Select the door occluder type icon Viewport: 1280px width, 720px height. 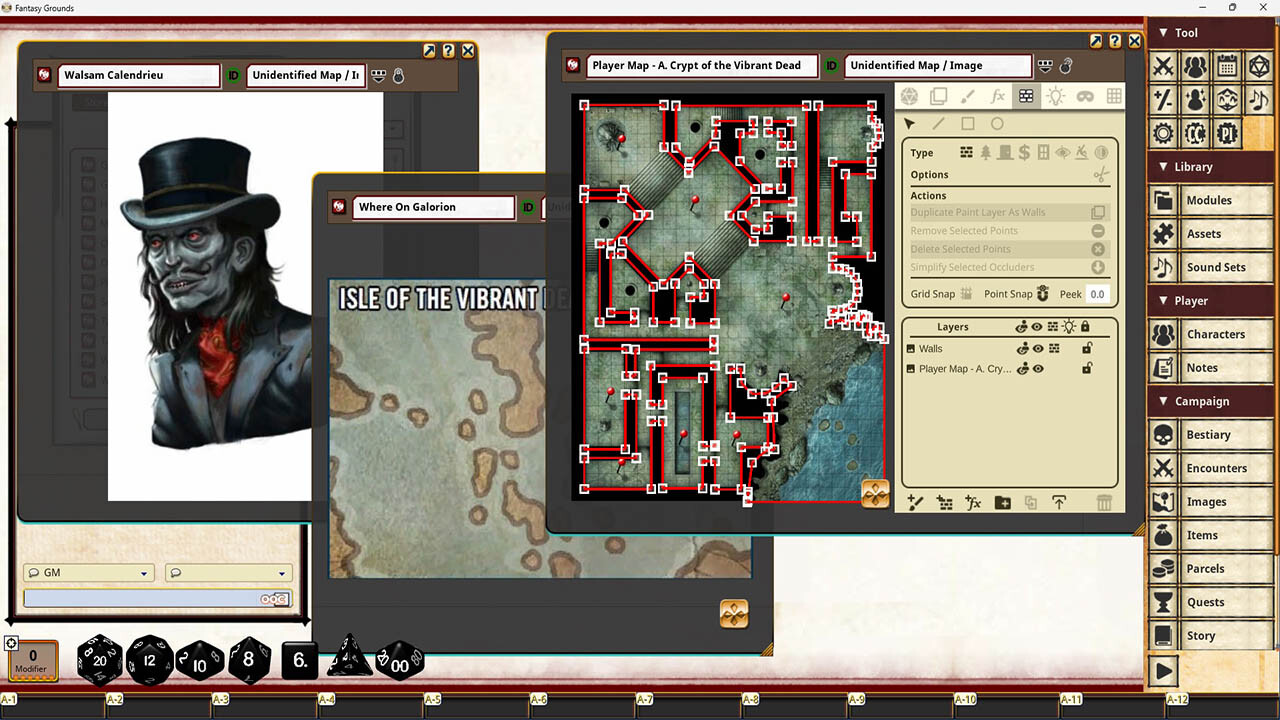(x=1004, y=153)
